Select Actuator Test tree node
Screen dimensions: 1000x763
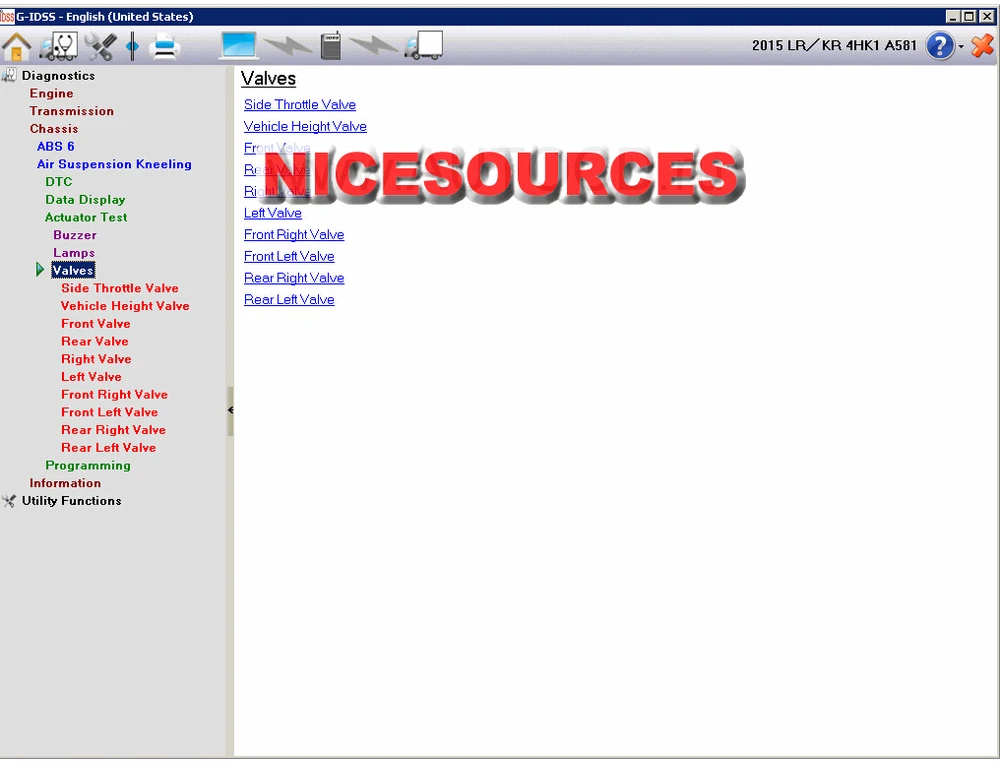(86, 218)
